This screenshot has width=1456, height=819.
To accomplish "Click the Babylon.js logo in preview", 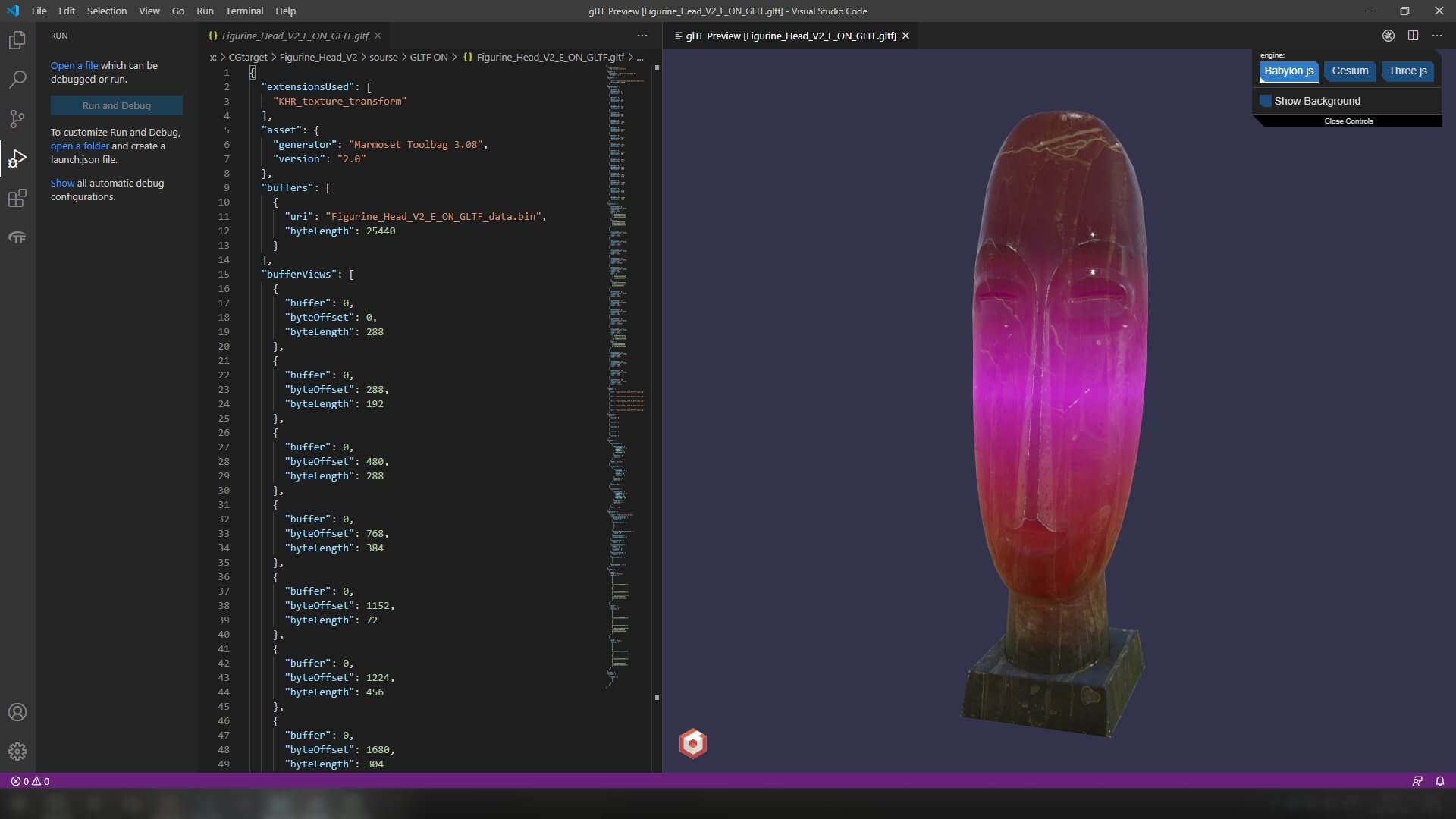I will point(693,744).
